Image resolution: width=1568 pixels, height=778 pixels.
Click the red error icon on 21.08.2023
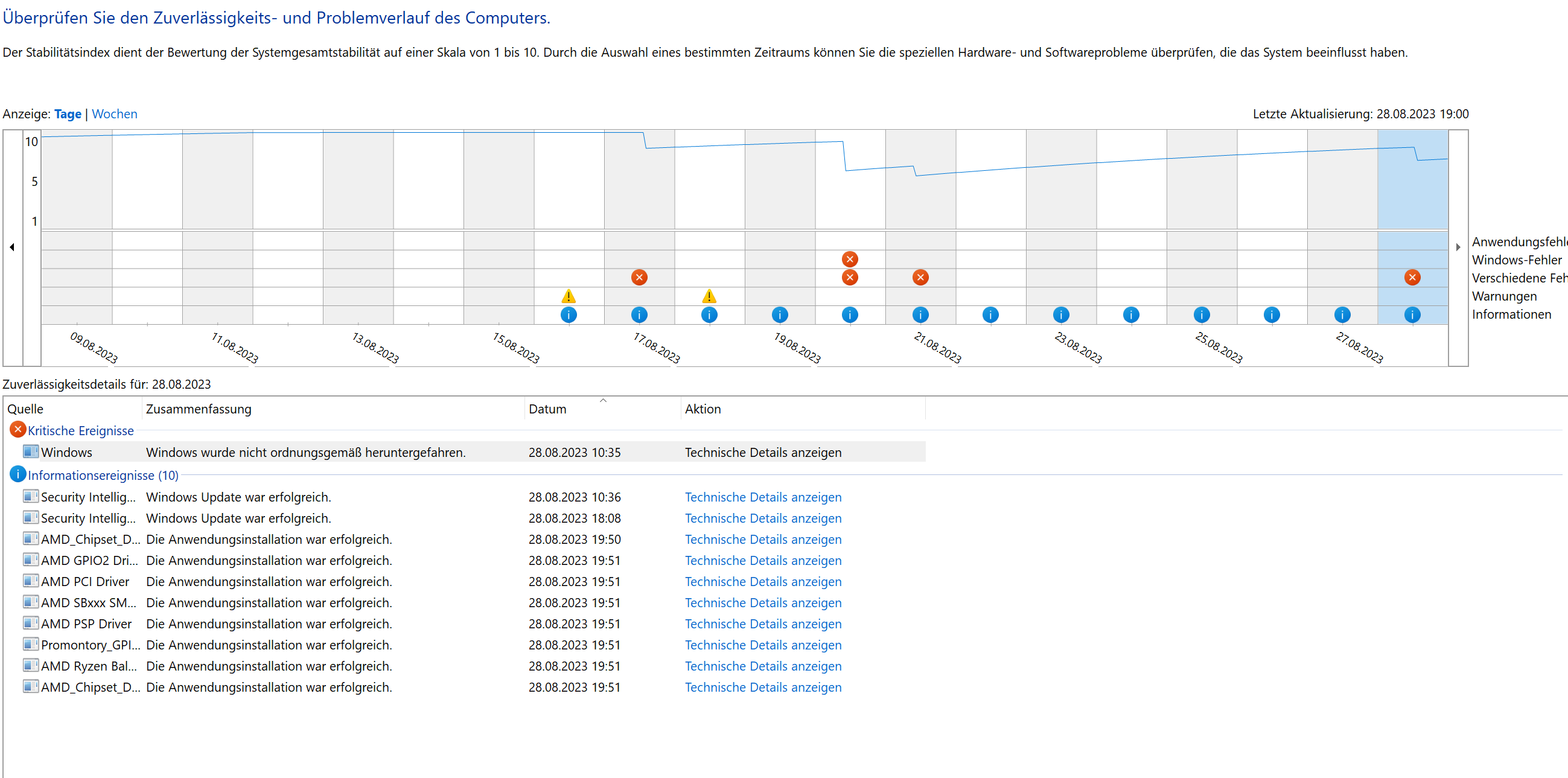tap(920, 278)
